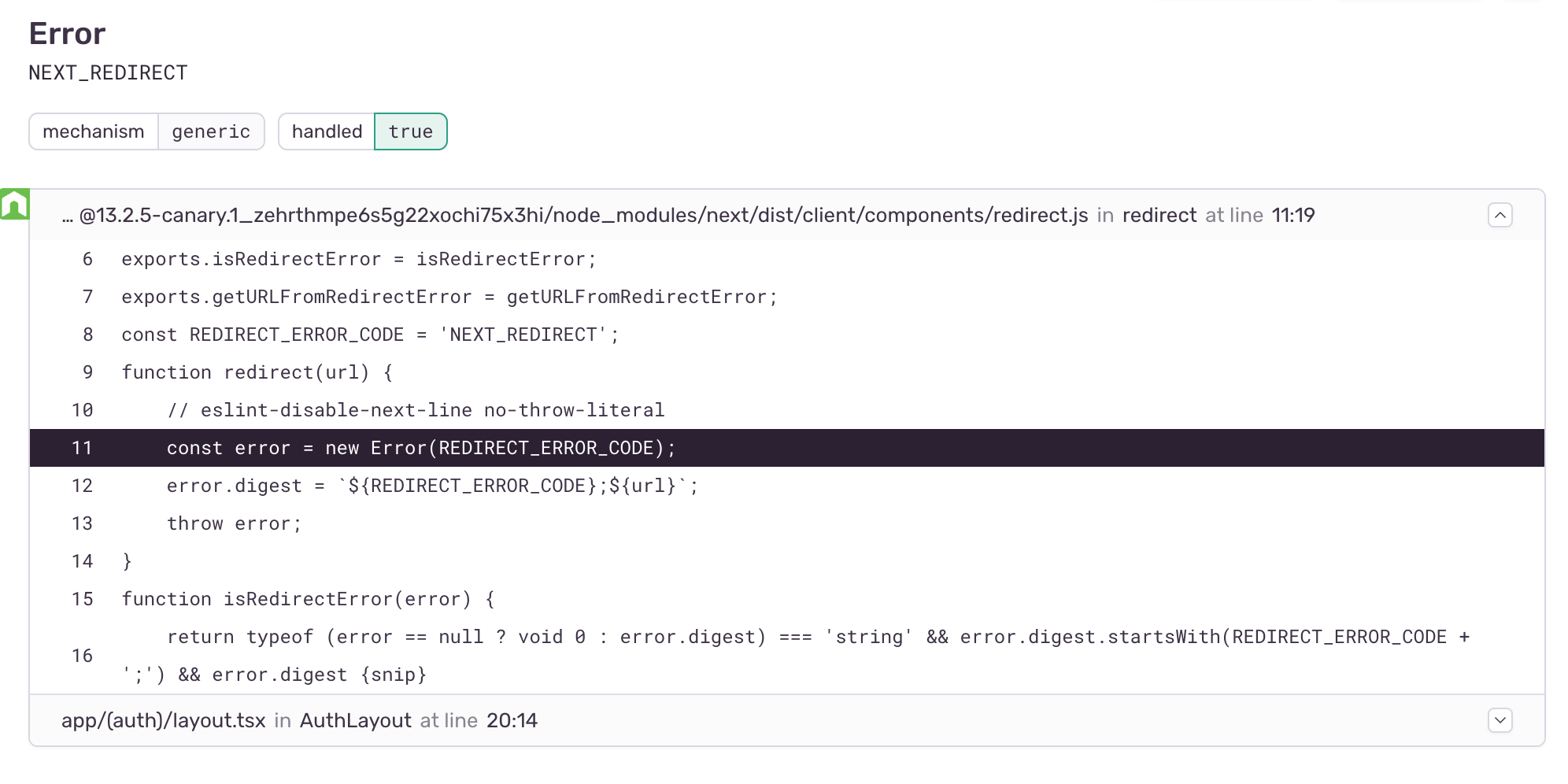Click the highlighted true tag value
The height and width of the screenshot is (784, 1568).
(411, 131)
